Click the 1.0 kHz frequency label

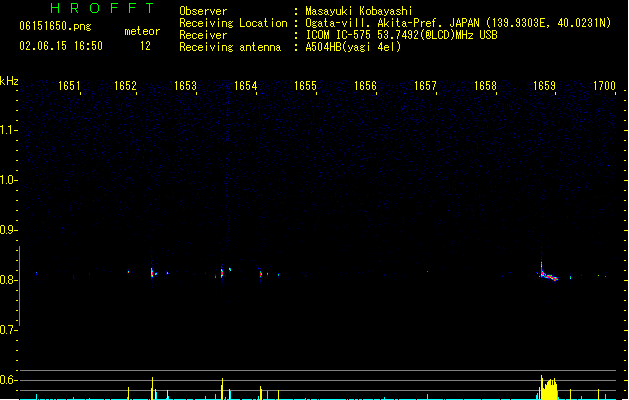(x=8, y=180)
